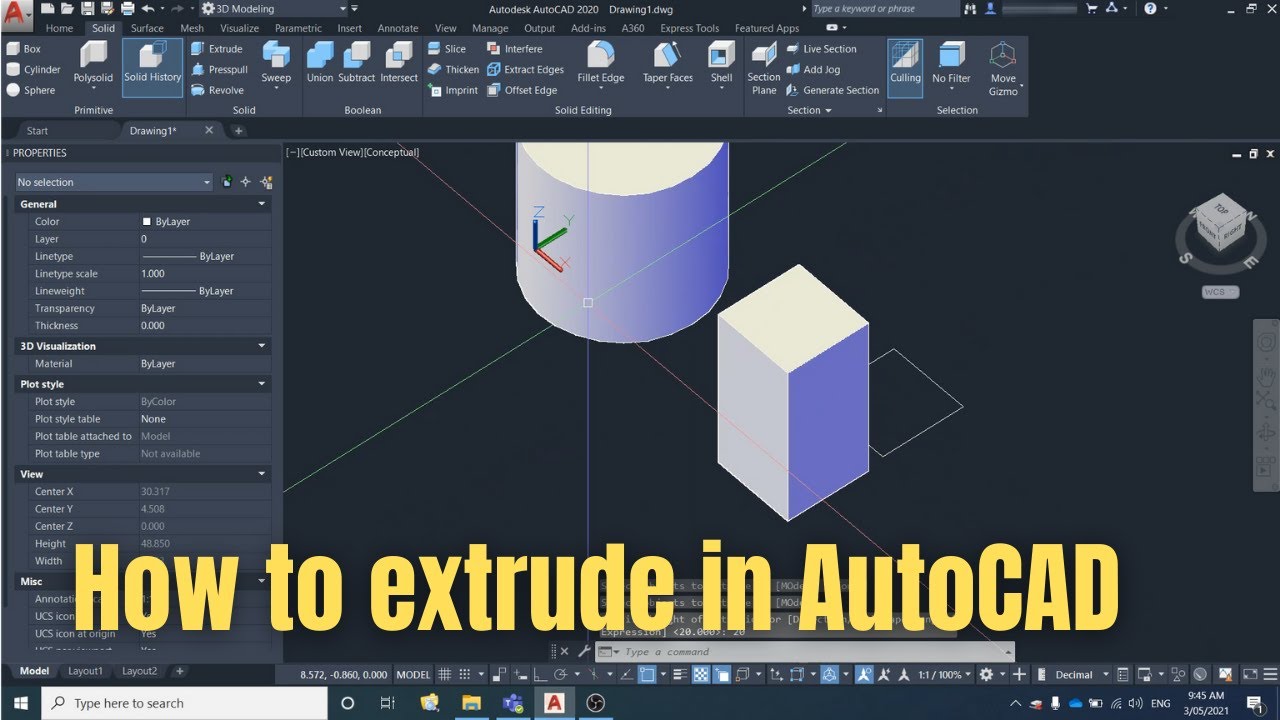1280x720 pixels.
Task: Switch to the Visualize ribbon tab
Action: pyautogui.click(x=238, y=28)
